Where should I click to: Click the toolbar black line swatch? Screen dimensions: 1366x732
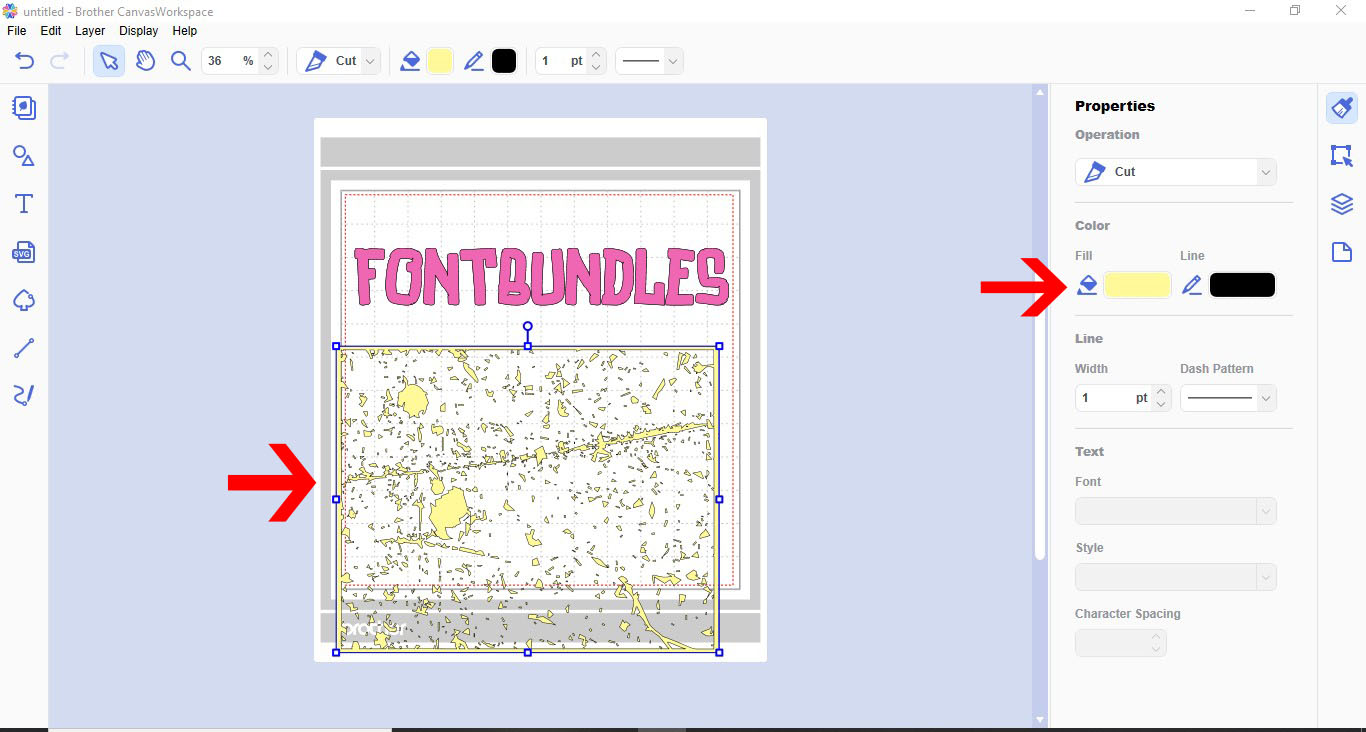(504, 61)
